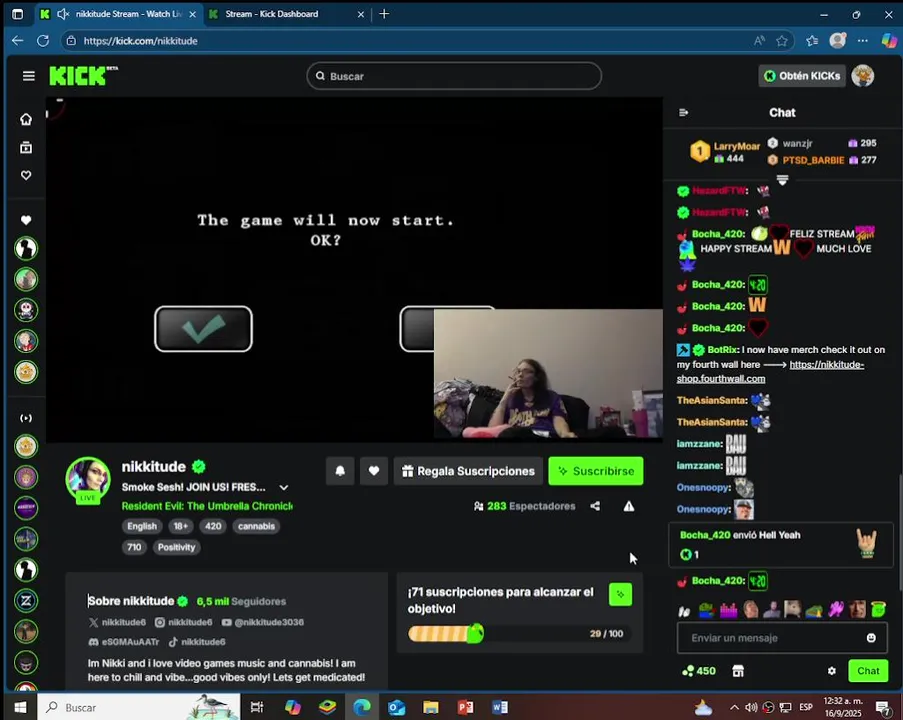Image resolution: width=903 pixels, height=720 pixels.
Task: Open the Browse icon in left sidebar
Action: [x=26, y=147]
